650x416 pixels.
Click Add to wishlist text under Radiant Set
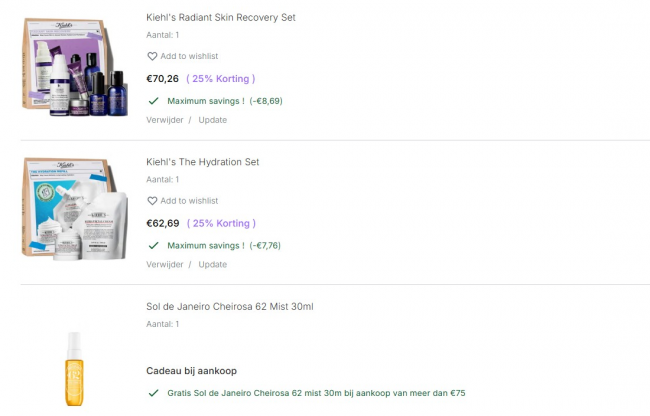pos(189,57)
